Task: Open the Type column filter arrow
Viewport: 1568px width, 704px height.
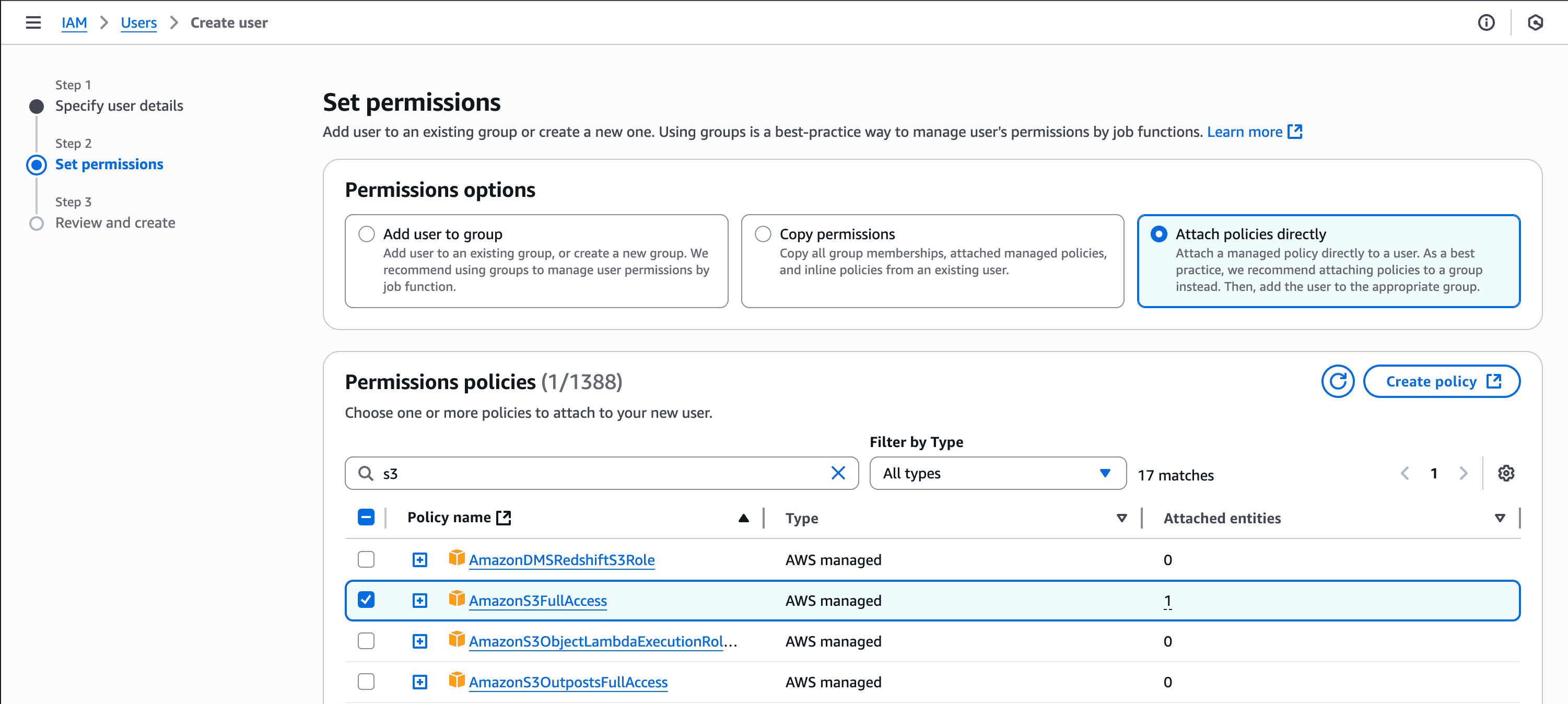Action: [x=1121, y=519]
